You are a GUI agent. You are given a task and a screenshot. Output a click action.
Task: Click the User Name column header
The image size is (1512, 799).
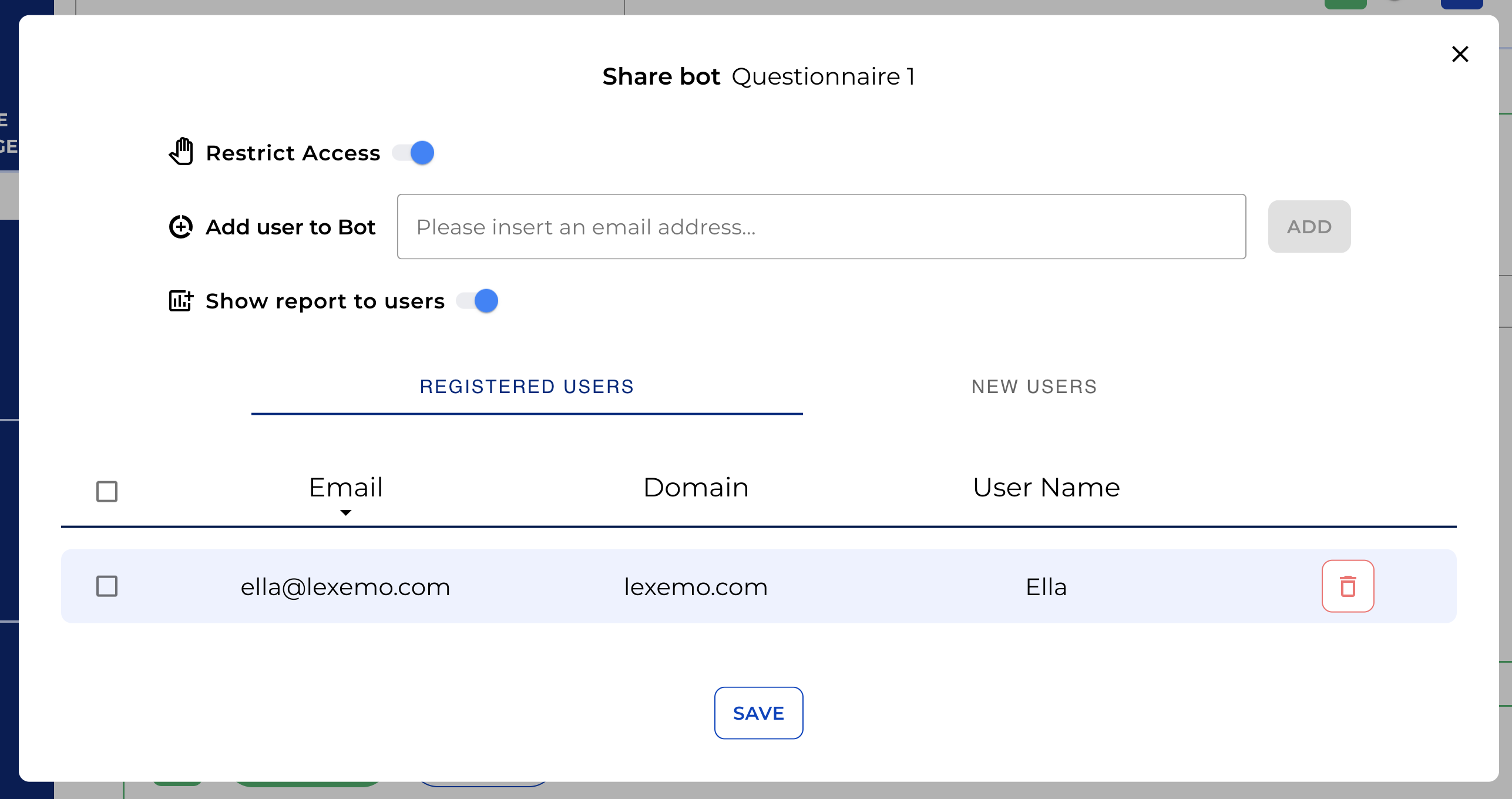click(x=1046, y=488)
